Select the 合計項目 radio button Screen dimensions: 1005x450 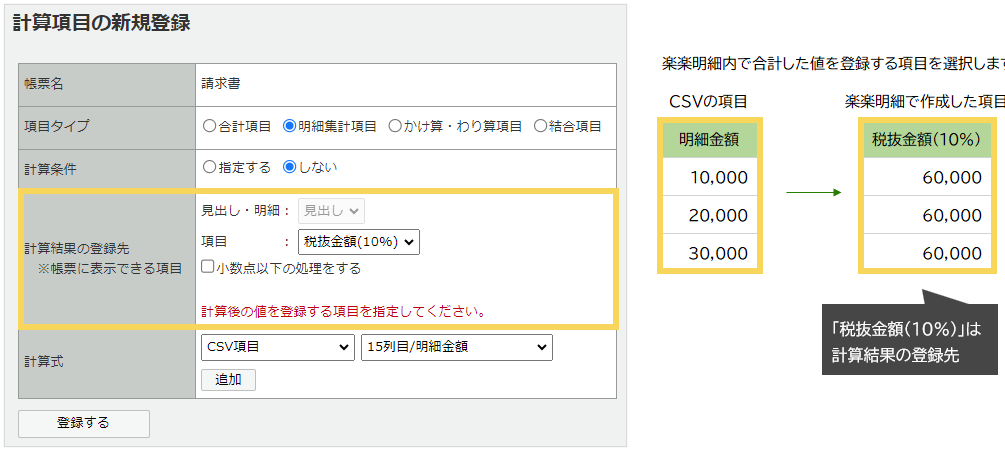click(209, 126)
